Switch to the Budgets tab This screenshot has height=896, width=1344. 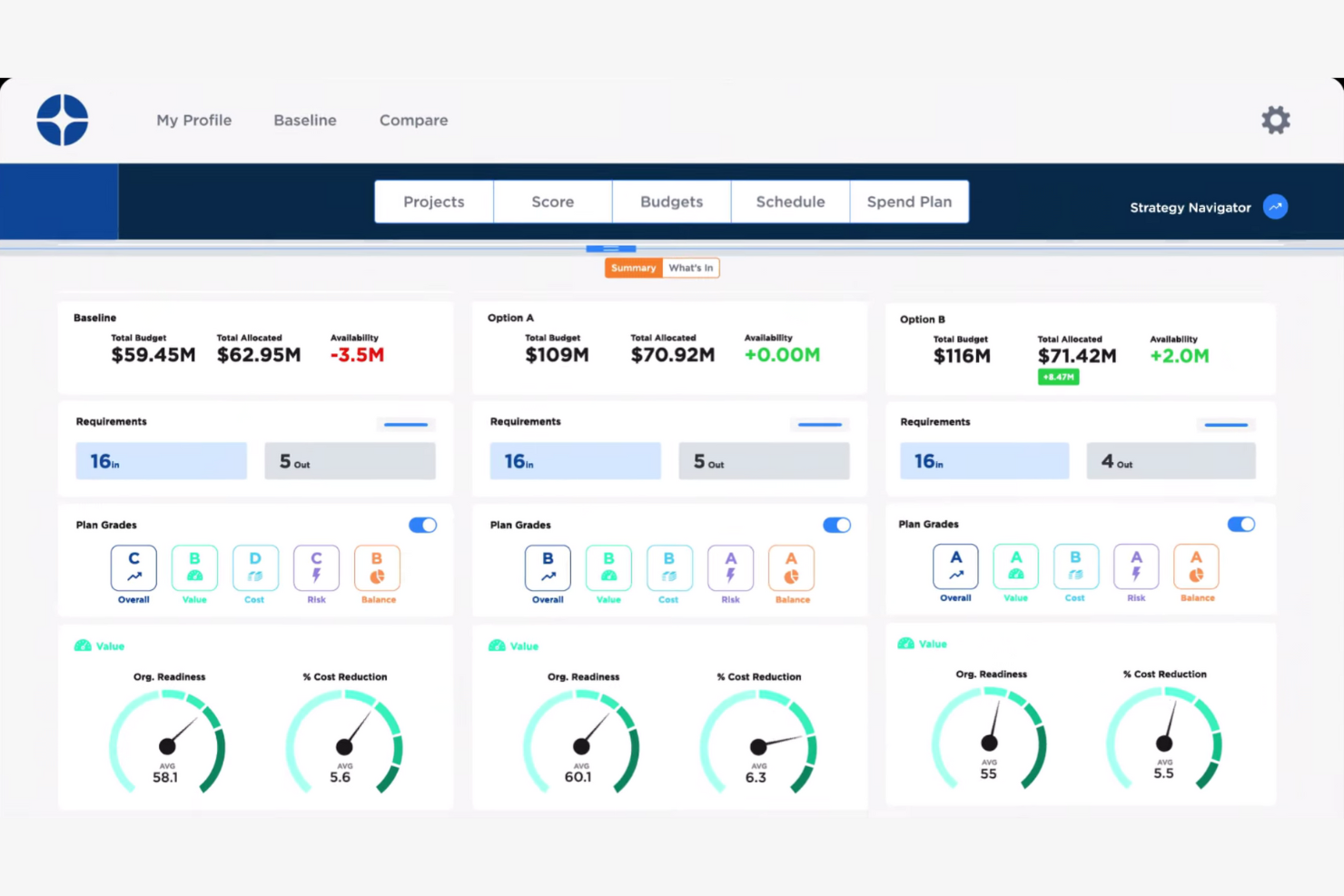671,201
